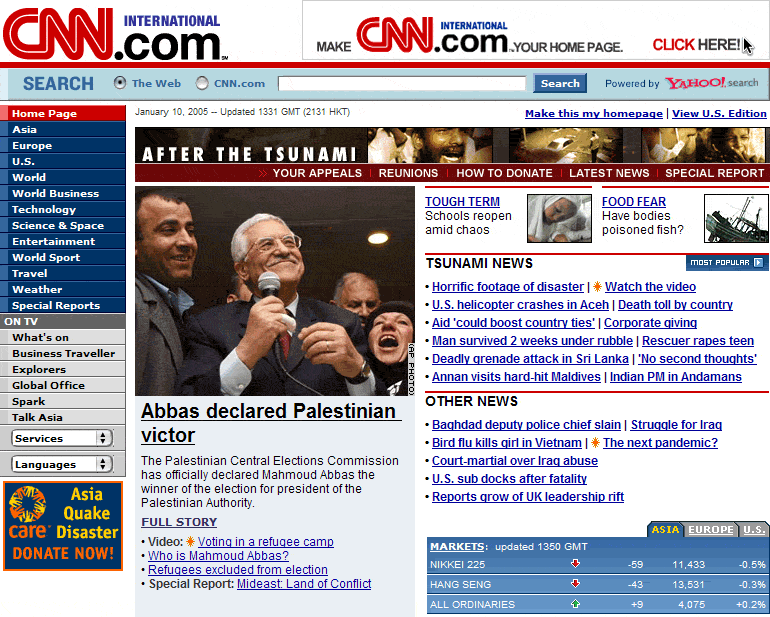The height and width of the screenshot is (617, 770).
Task: Open Mideast: Land of Conflict link
Action: click(304, 584)
